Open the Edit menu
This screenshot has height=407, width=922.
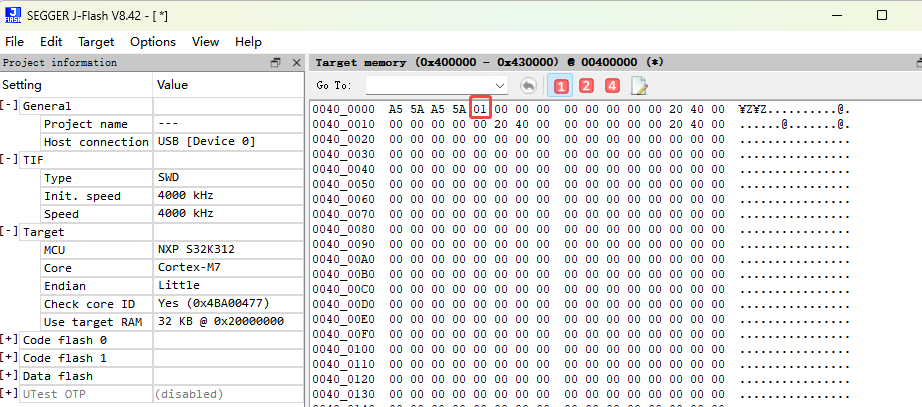[51, 42]
